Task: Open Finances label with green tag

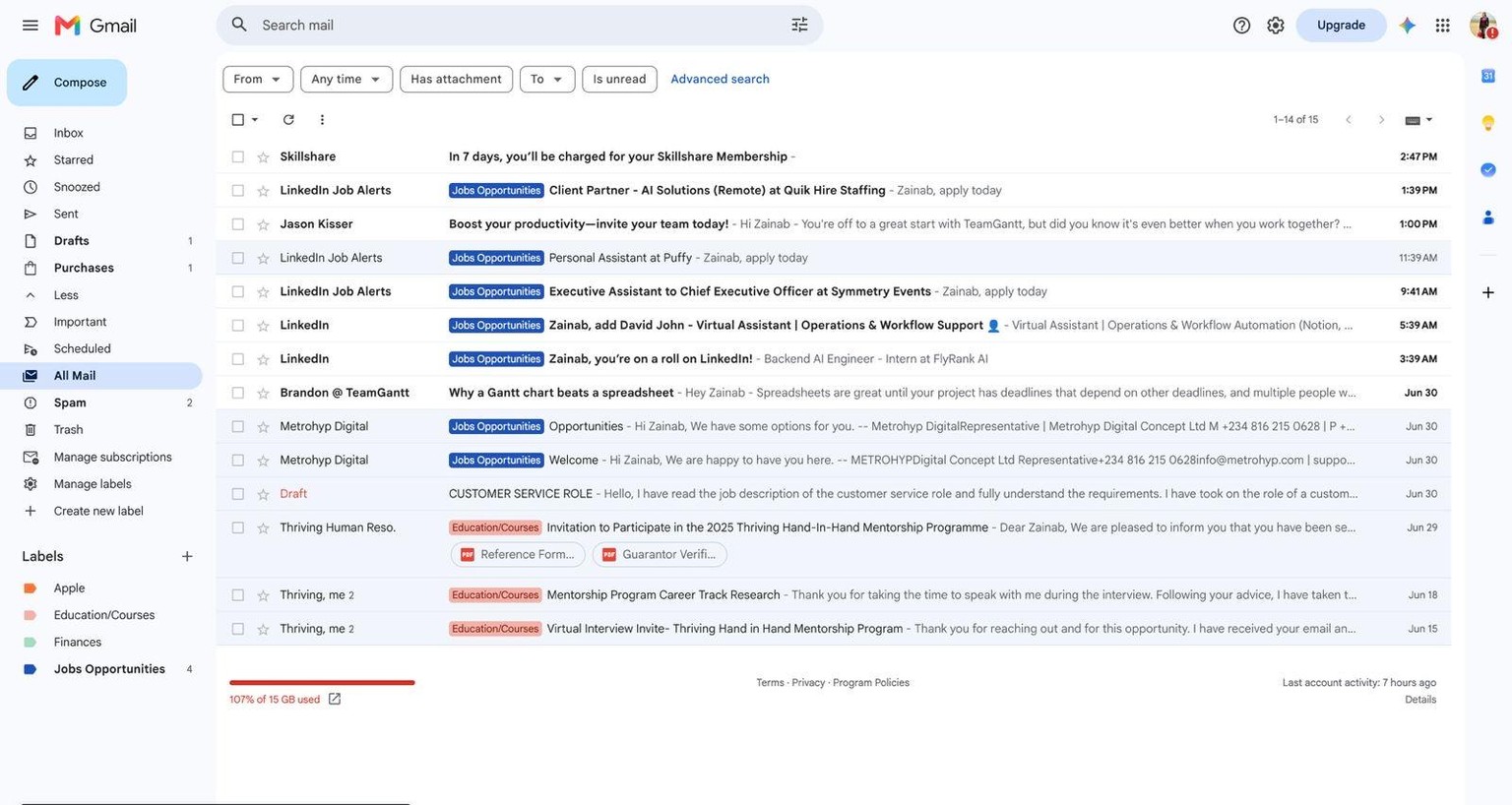Action: (77, 642)
